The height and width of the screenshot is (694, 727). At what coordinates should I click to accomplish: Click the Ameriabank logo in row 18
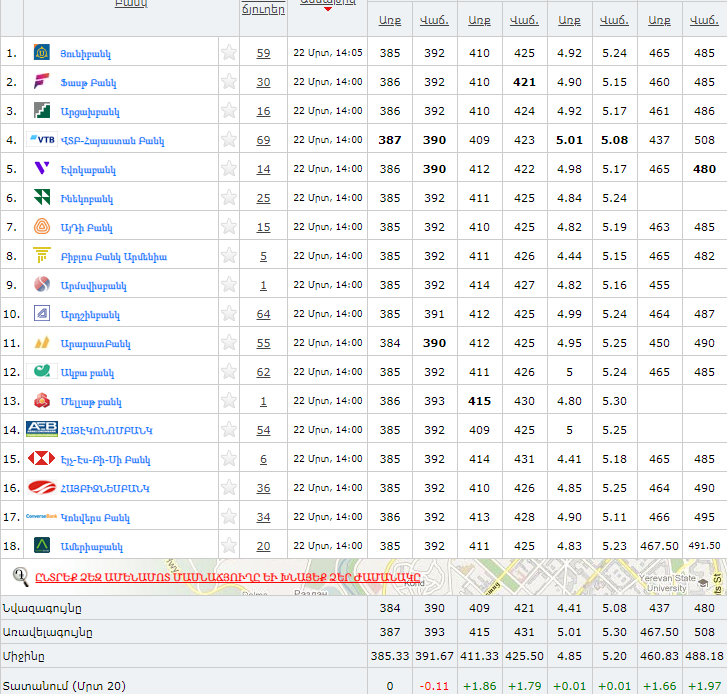[x=42, y=545]
